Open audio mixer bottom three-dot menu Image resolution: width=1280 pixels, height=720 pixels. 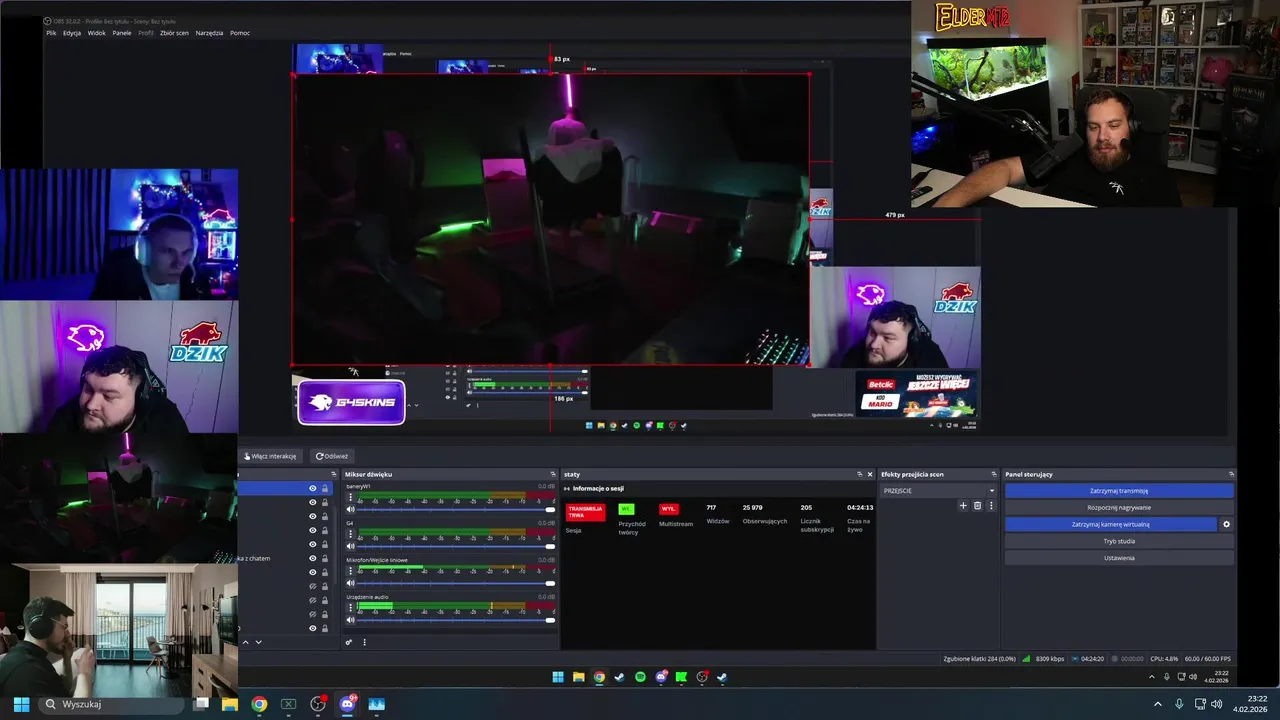364,642
